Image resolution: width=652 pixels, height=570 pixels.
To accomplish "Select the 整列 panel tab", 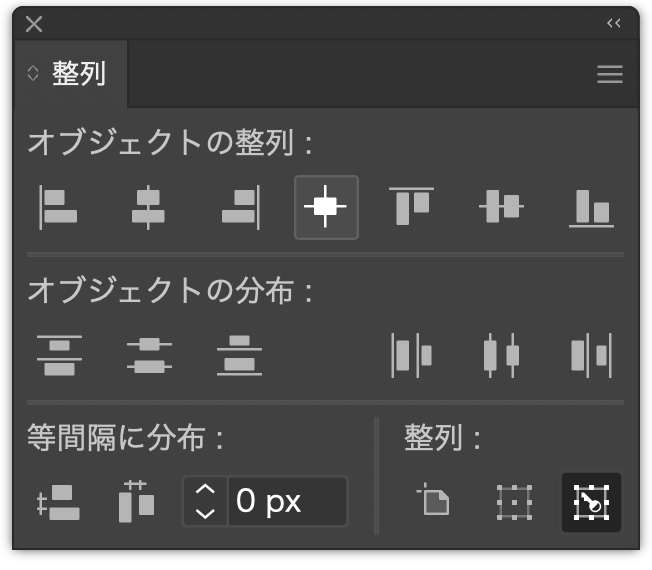I will 71,74.
